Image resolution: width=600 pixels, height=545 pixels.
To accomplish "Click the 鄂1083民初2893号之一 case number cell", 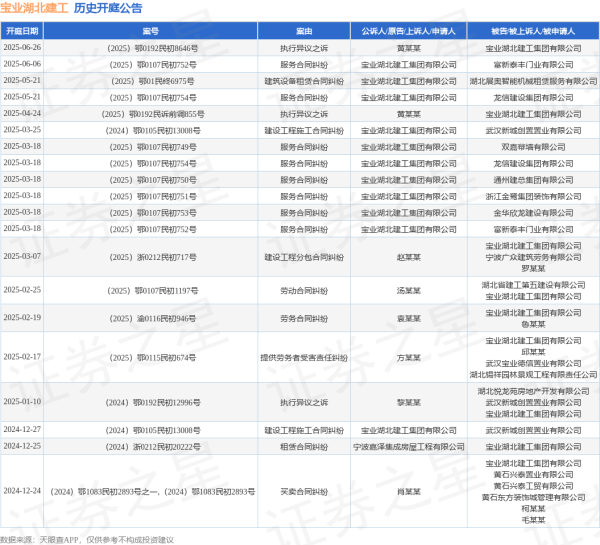I will click(x=152, y=492).
